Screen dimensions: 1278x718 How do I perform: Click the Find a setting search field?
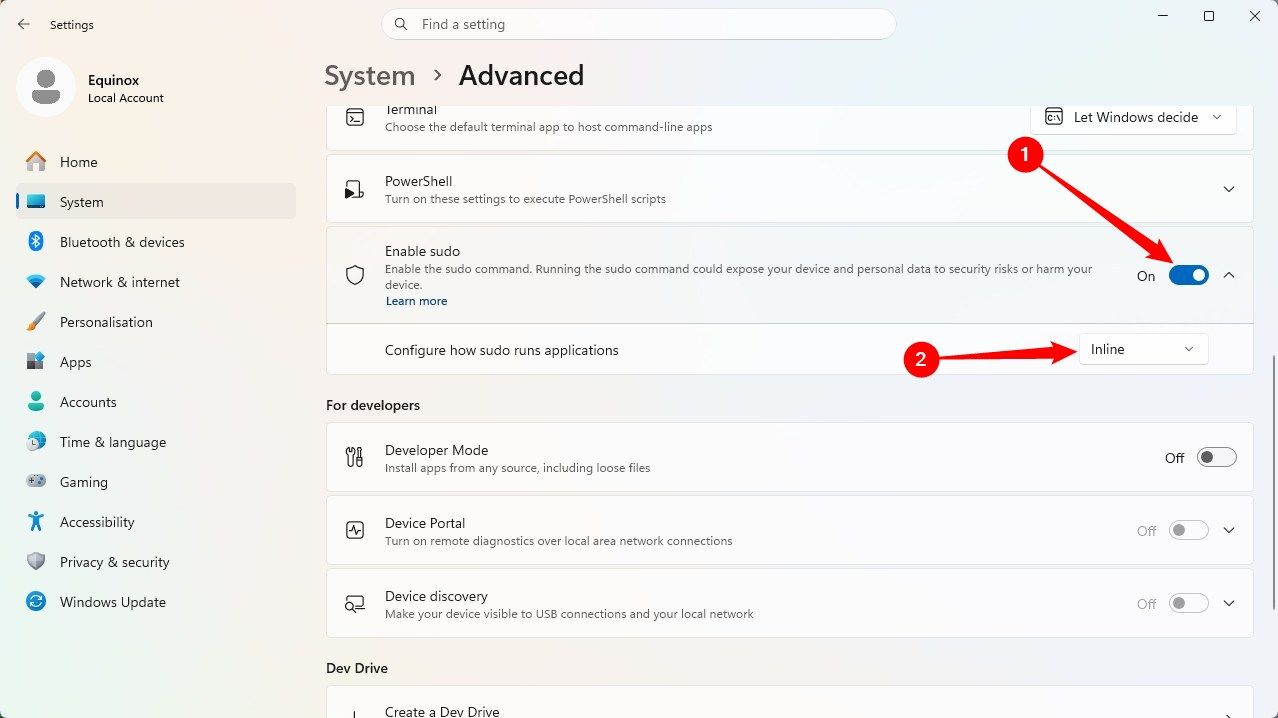(x=638, y=24)
